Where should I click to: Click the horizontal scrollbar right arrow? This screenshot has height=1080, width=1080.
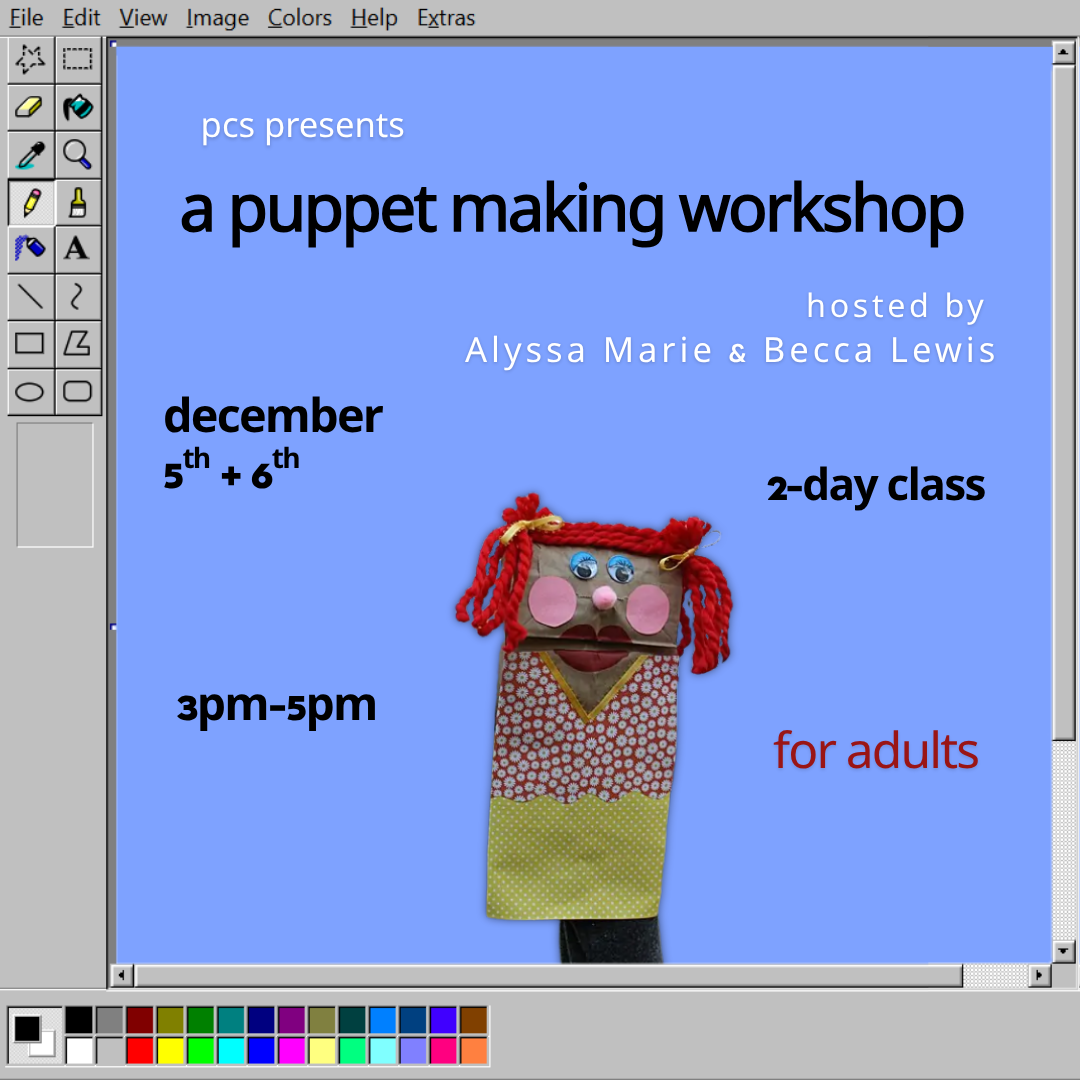[x=1039, y=975]
